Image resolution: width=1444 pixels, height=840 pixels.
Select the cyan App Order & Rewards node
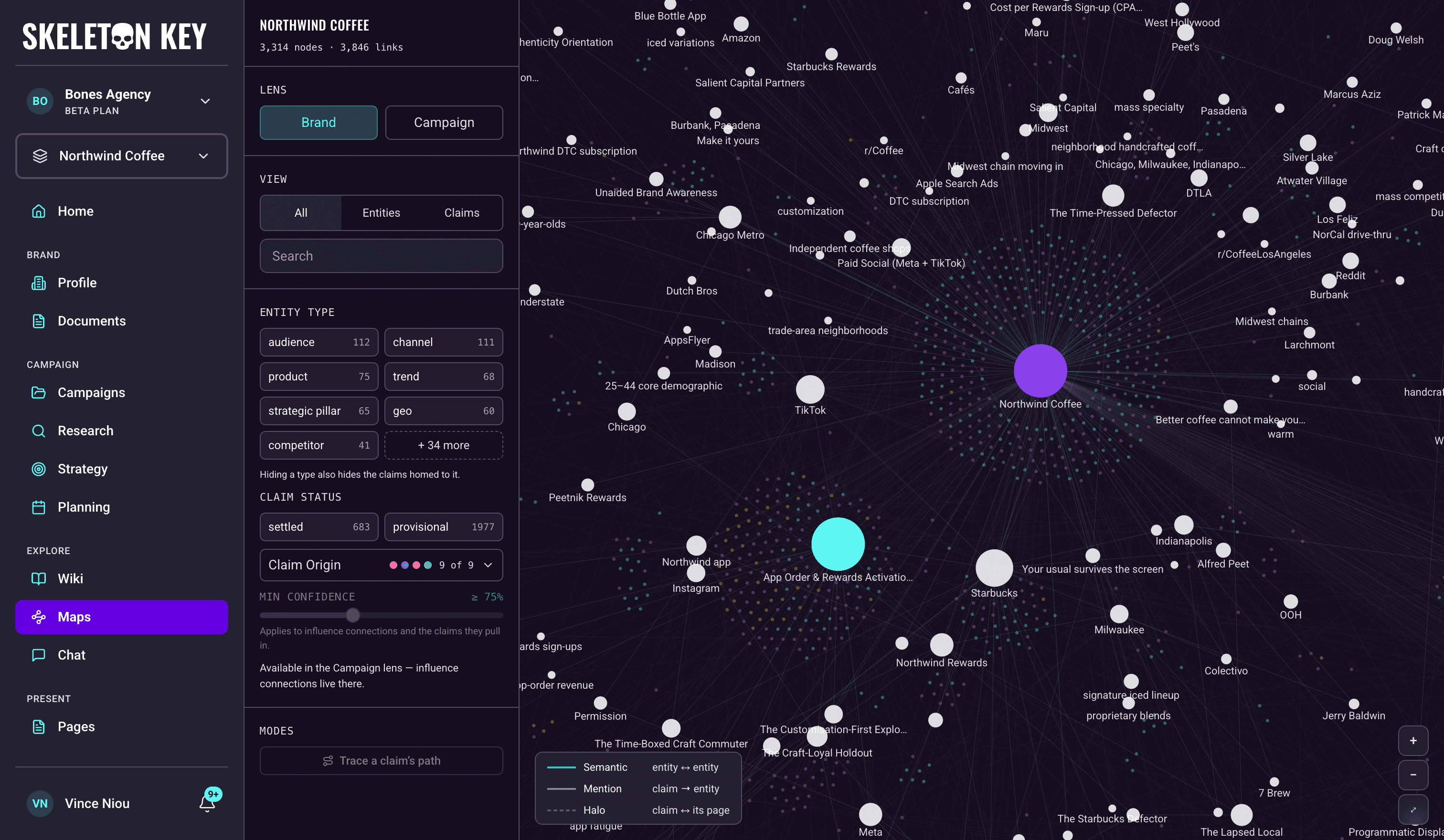838,544
